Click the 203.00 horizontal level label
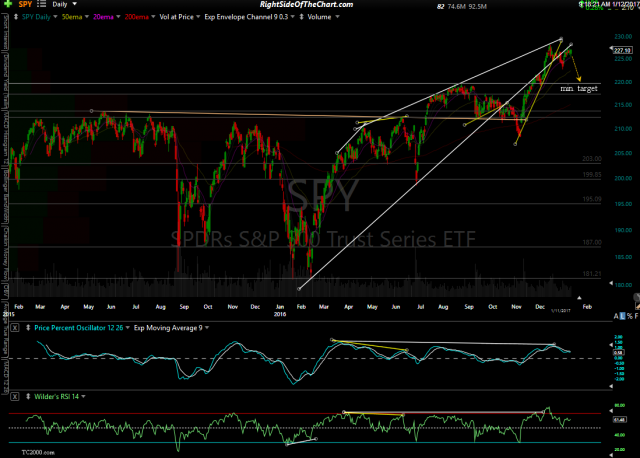The height and width of the screenshot is (458, 640). (x=592, y=158)
